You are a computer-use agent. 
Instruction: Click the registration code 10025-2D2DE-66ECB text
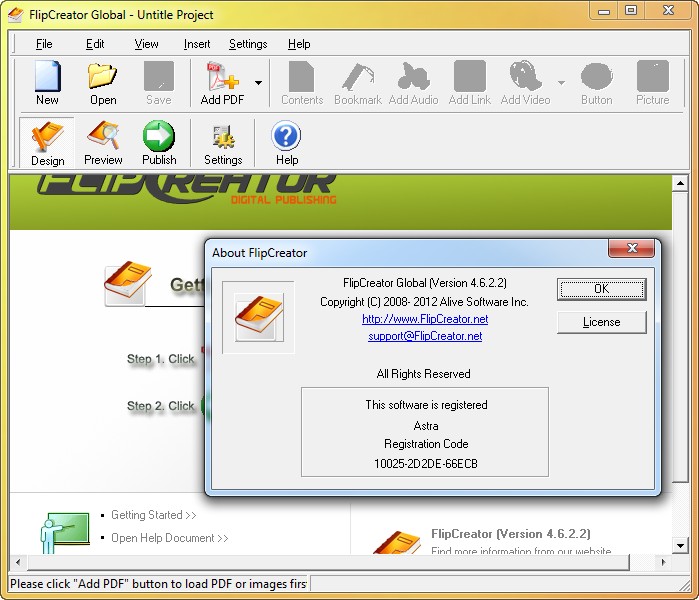pos(426,464)
